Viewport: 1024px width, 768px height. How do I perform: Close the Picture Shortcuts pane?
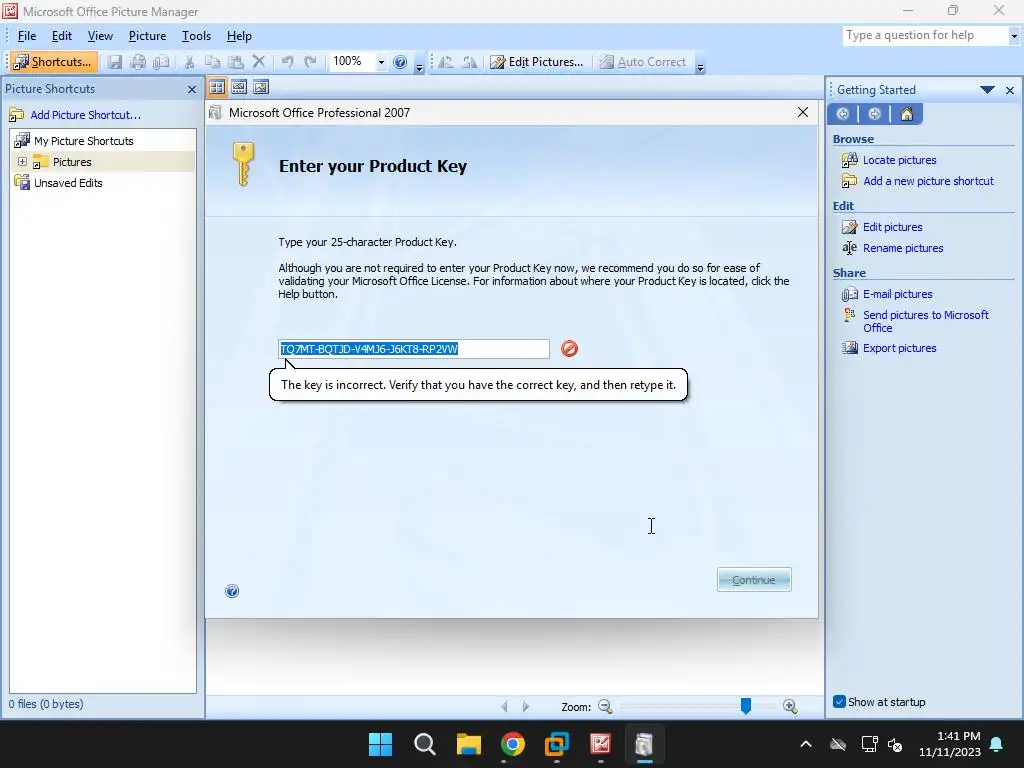(x=191, y=89)
